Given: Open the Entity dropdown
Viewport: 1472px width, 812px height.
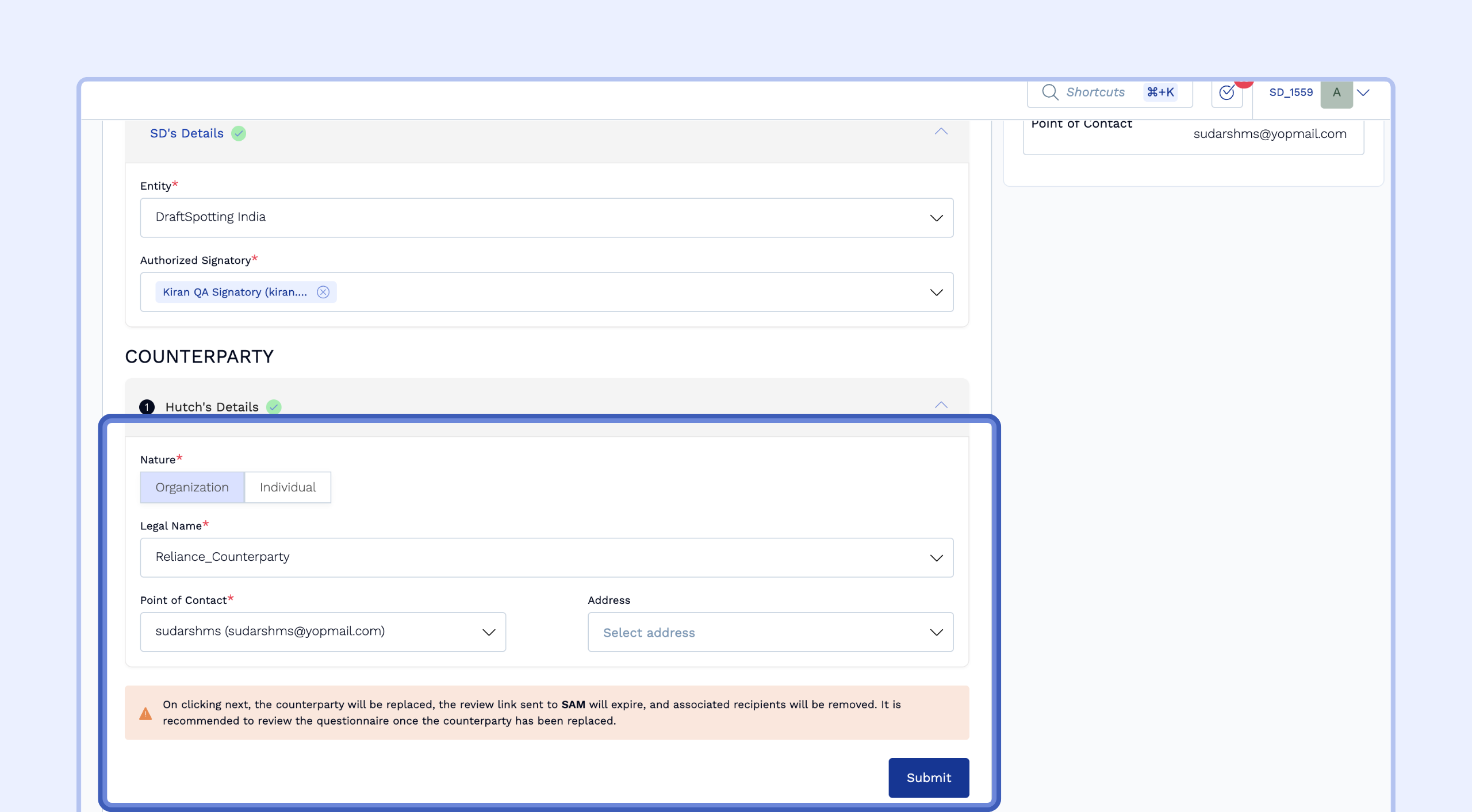Looking at the screenshot, I should 546,218.
